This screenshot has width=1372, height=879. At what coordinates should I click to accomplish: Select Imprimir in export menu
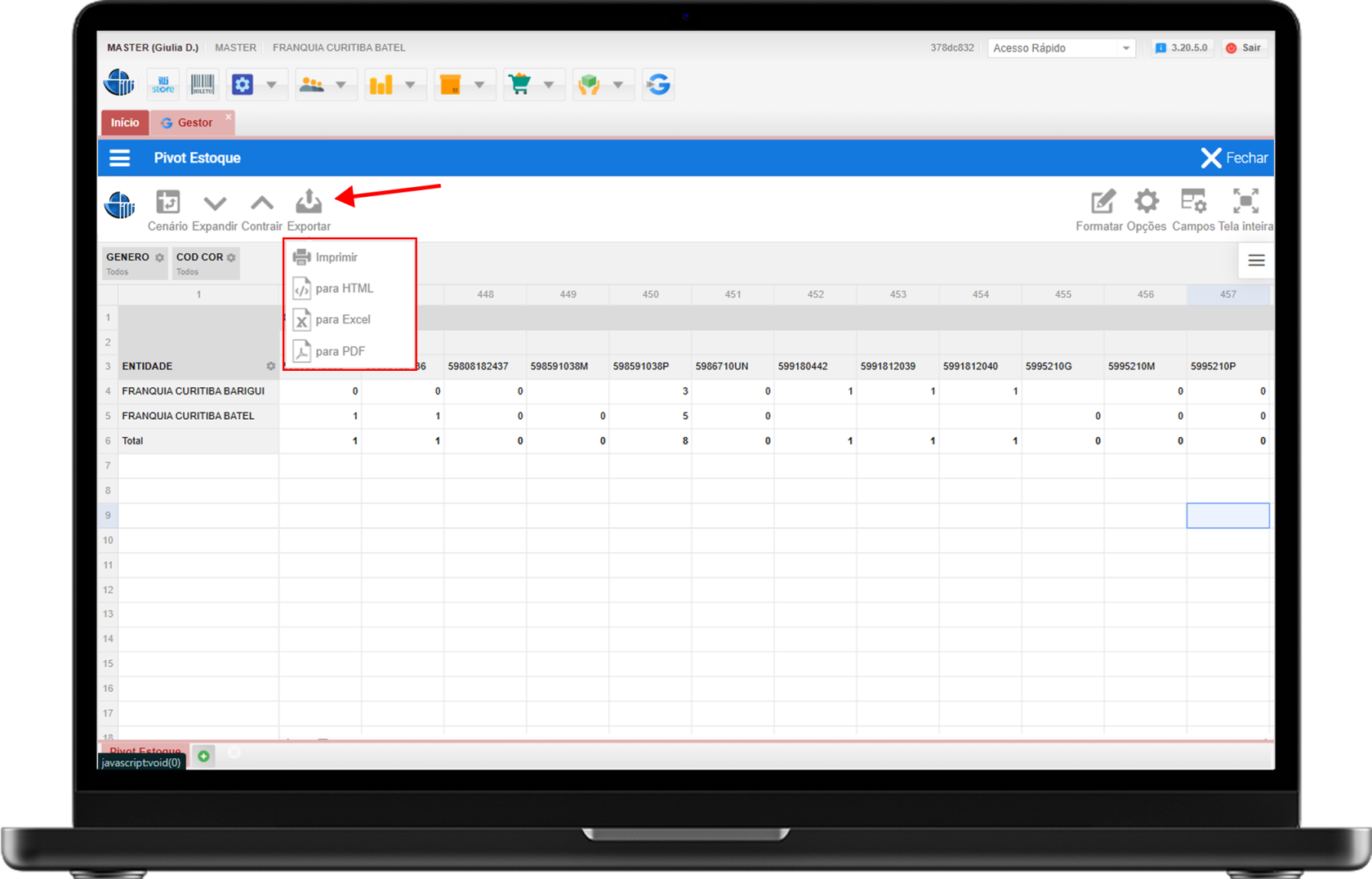(336, 257)
